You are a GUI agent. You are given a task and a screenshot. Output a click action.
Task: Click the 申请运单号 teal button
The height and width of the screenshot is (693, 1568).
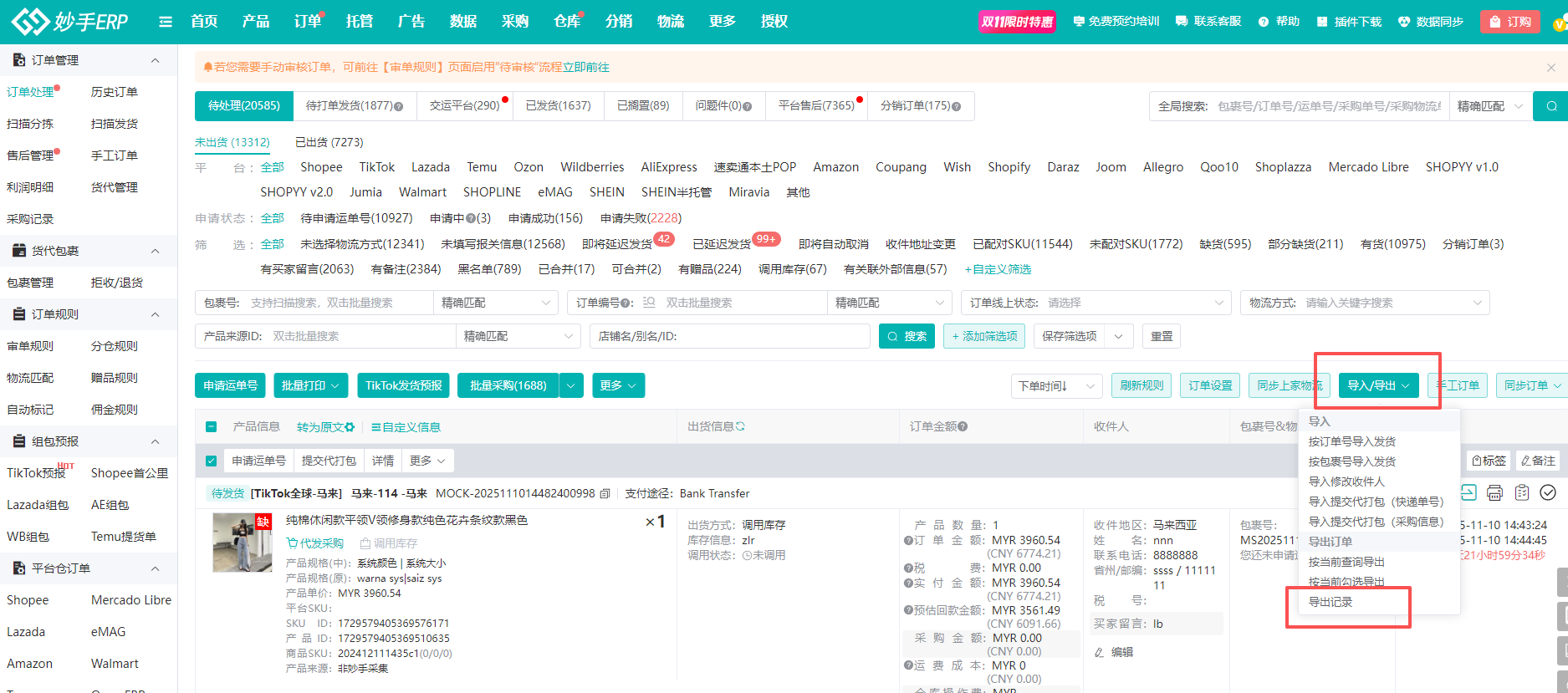pyautogui.click(x=230, y=385)
